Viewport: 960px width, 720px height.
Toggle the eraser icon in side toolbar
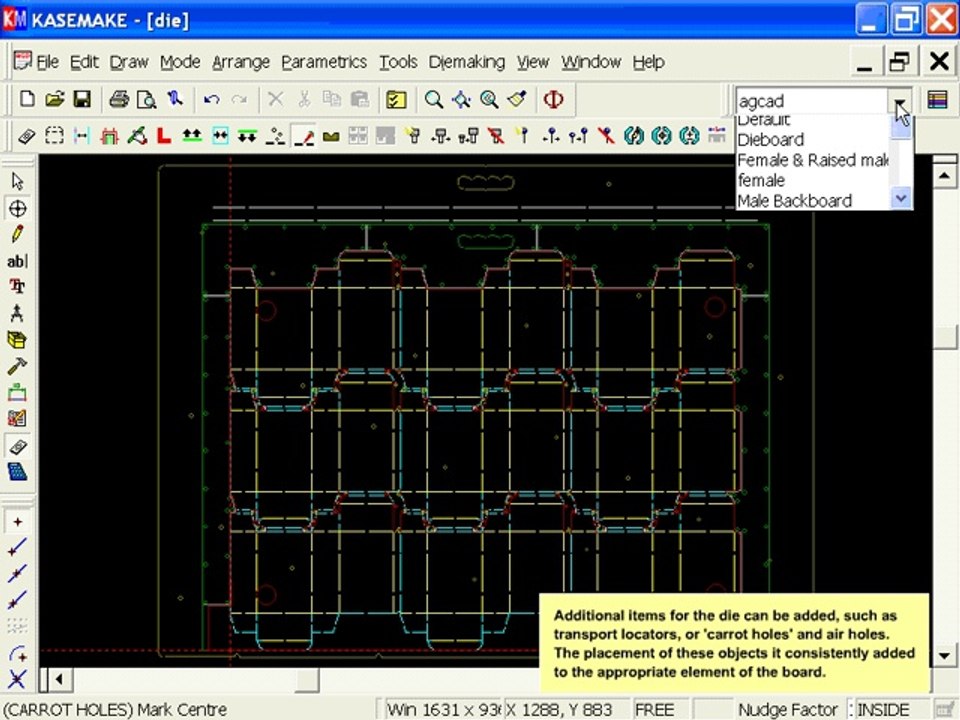17,446
